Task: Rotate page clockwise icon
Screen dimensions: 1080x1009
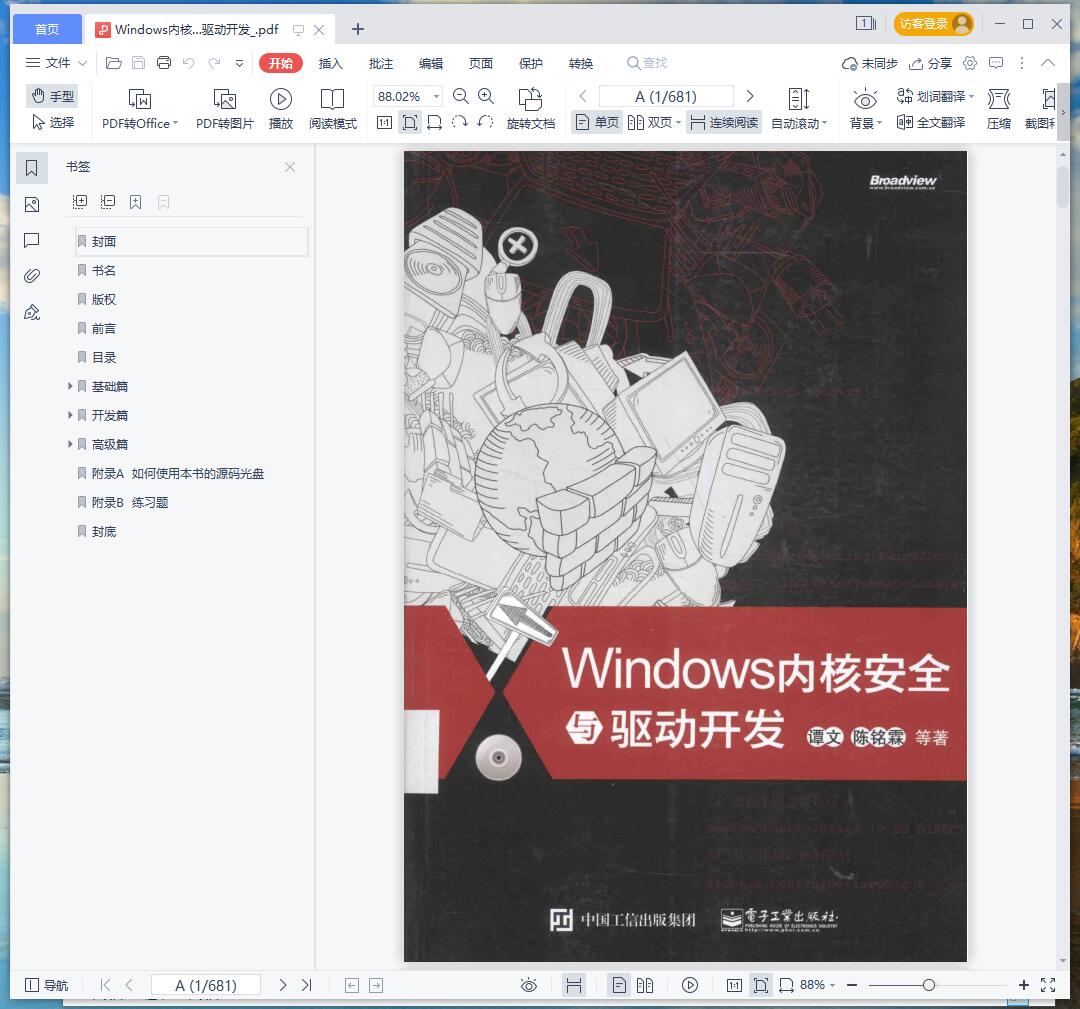Action: pos(459,123)
